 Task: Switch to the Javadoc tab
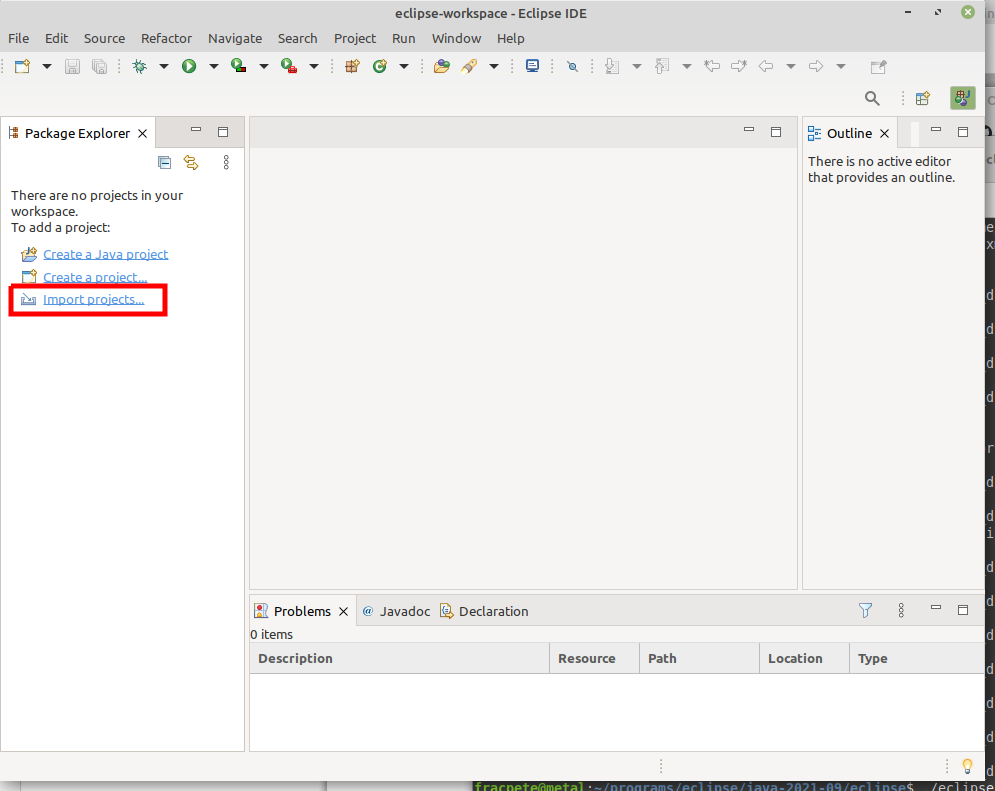click(396, 611)
